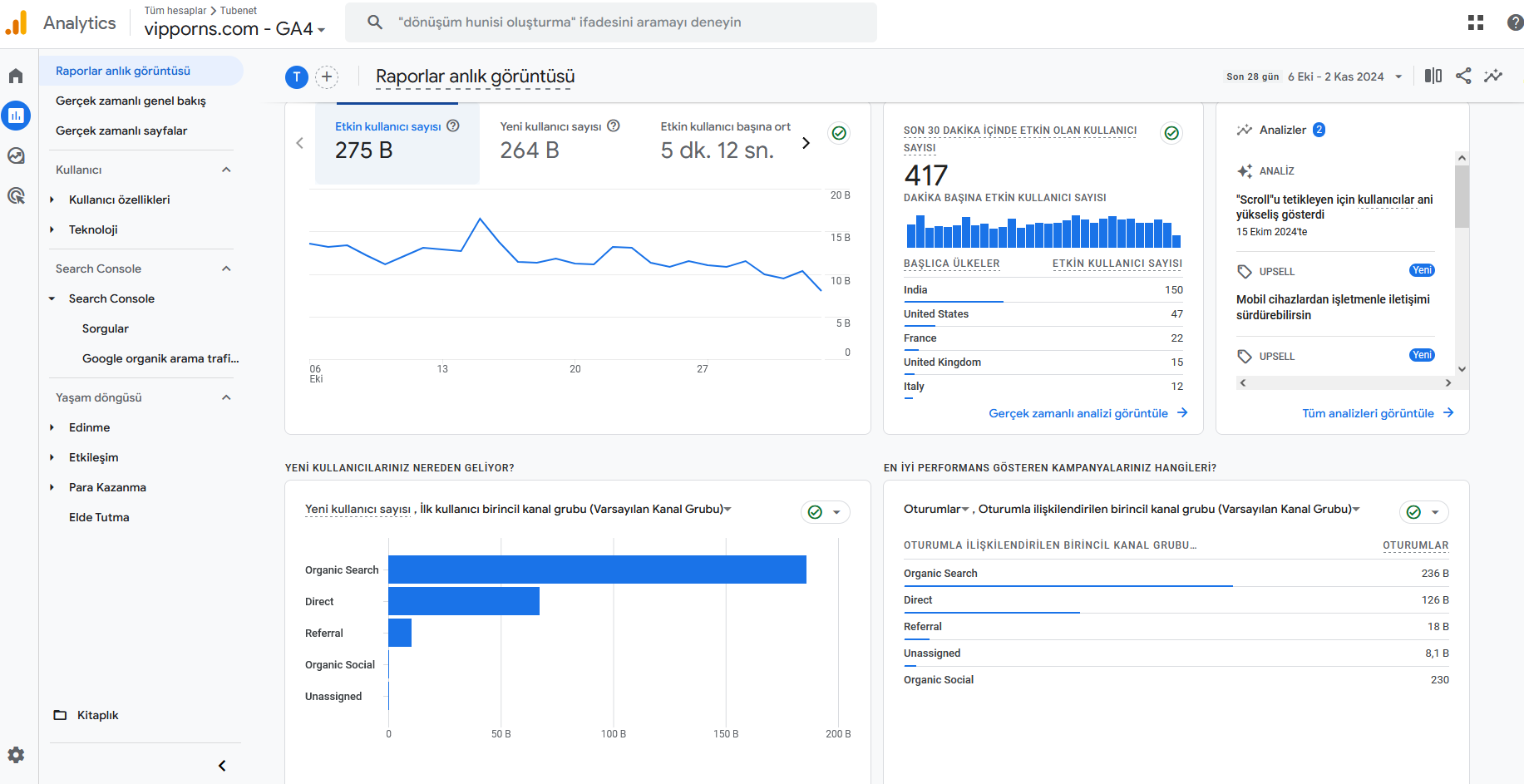Click the India row in country list

pyautogui.click(x=1043, y=290)
